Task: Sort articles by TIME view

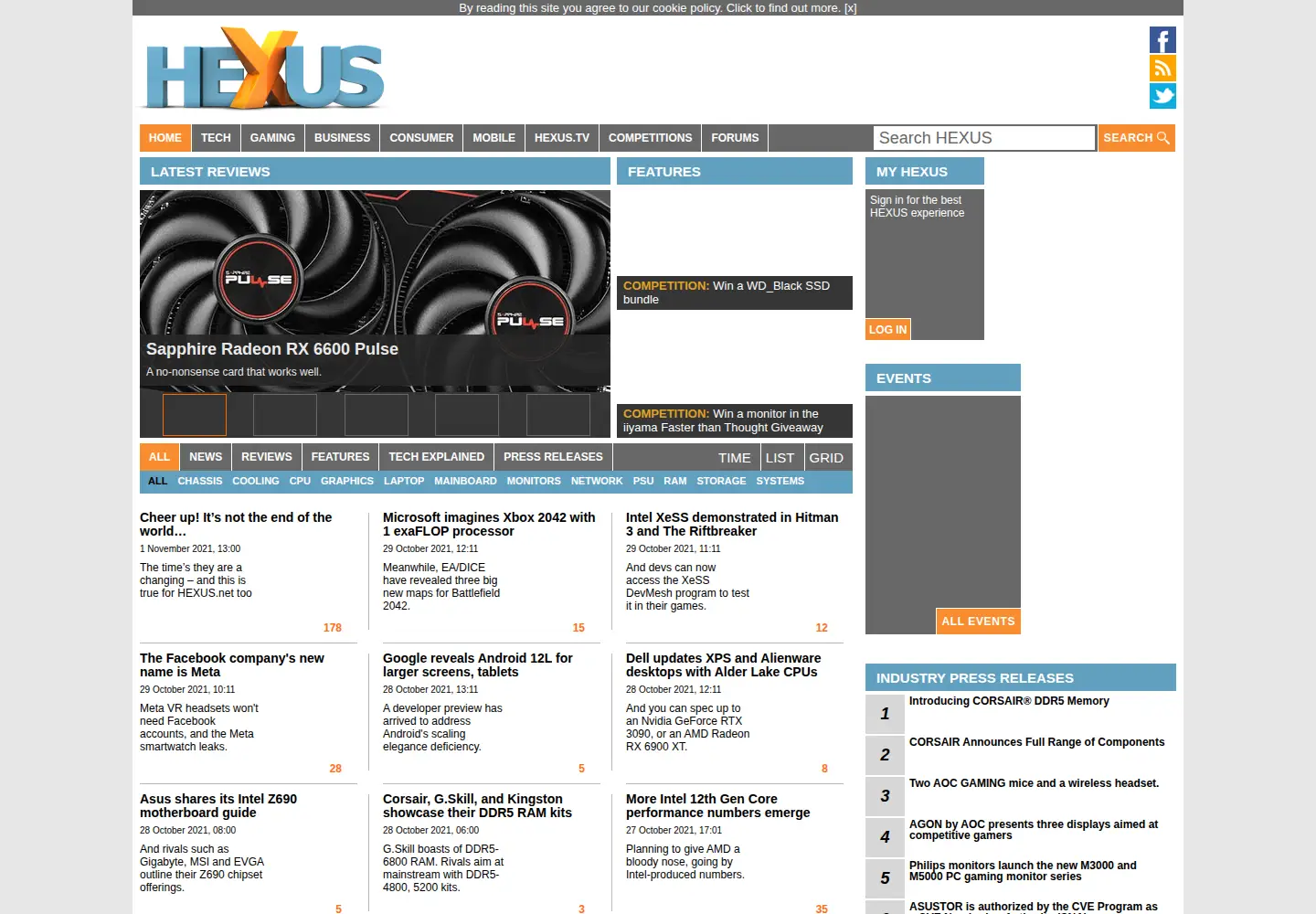Action: tap(734, 458)
